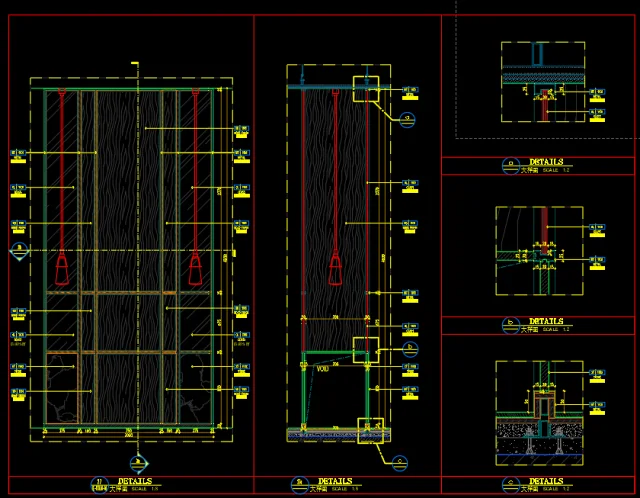This screenshot has width=640, height=498.
Task: Select the detail callout circle at mid-height of section
Action: 406,349
